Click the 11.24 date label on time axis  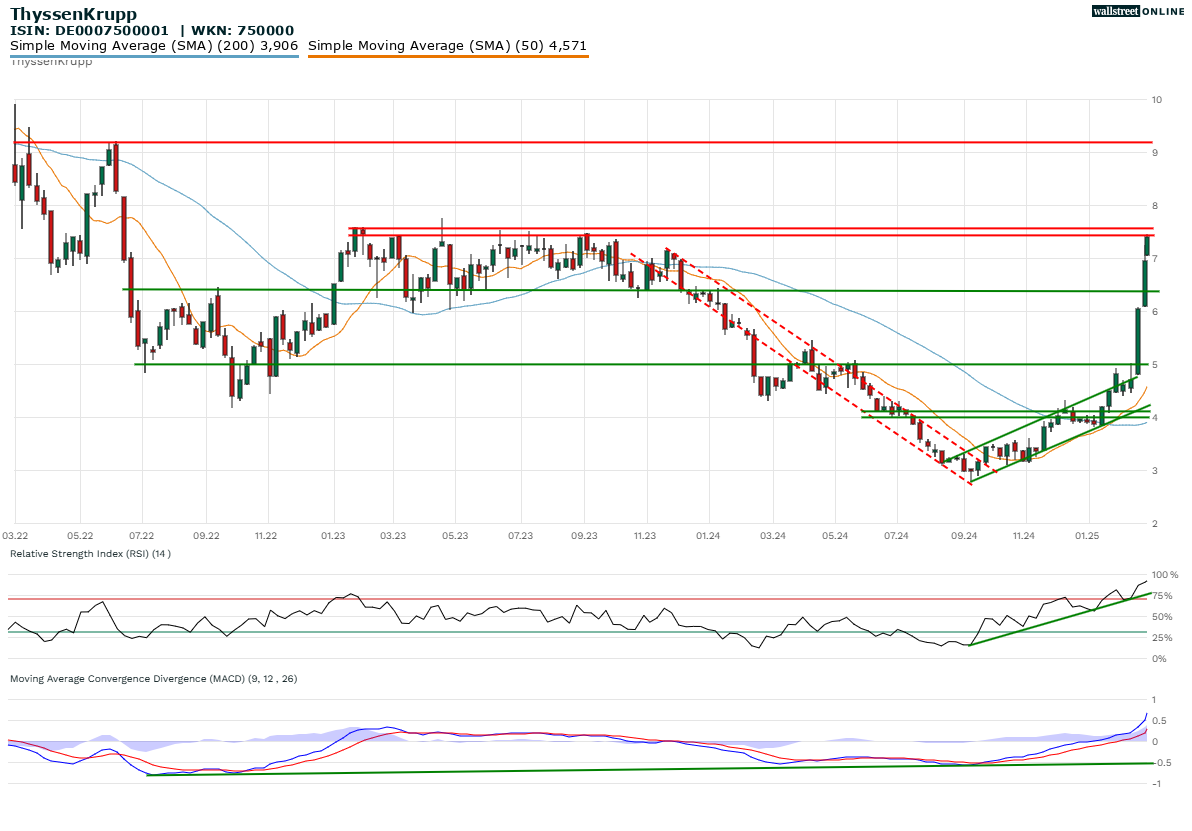point(1023,536)
